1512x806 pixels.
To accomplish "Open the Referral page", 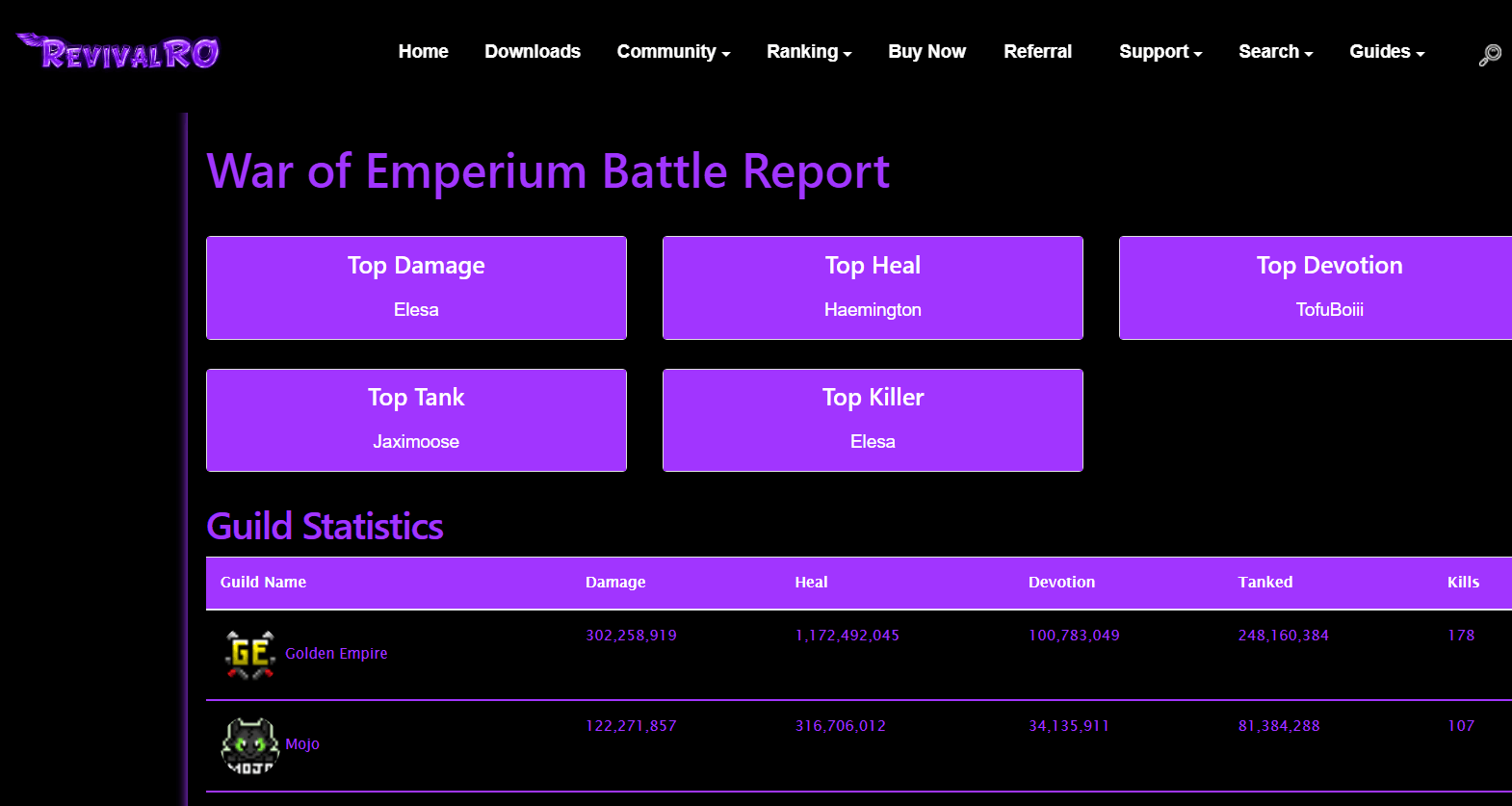I will tap(1037, 52).
